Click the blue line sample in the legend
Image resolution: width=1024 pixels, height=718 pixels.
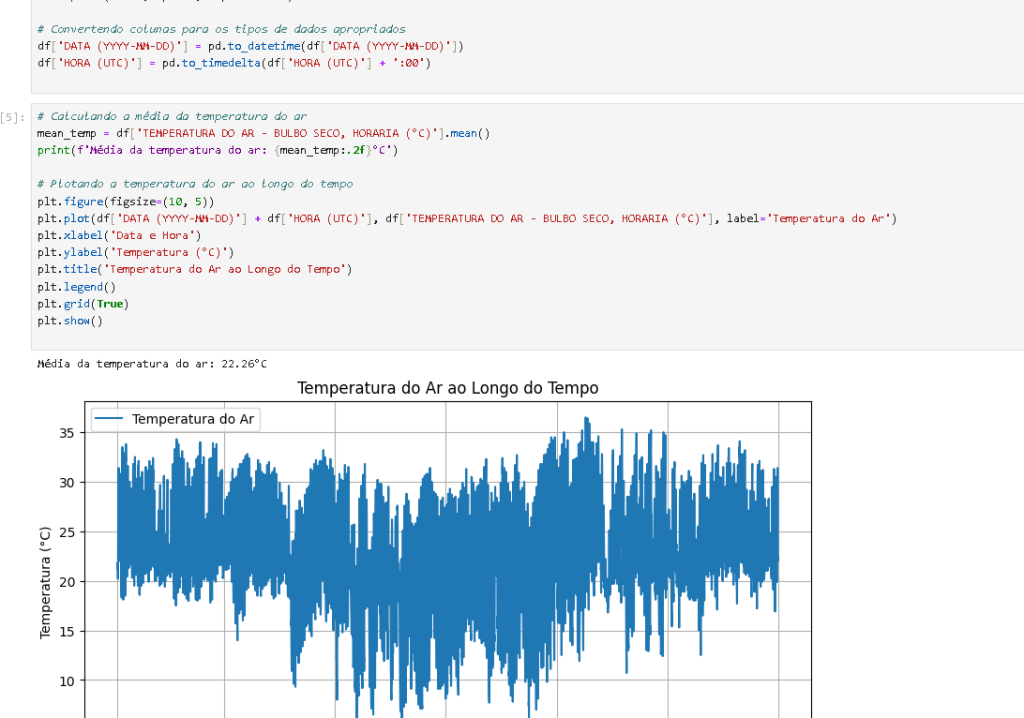(x=109, y=419)
